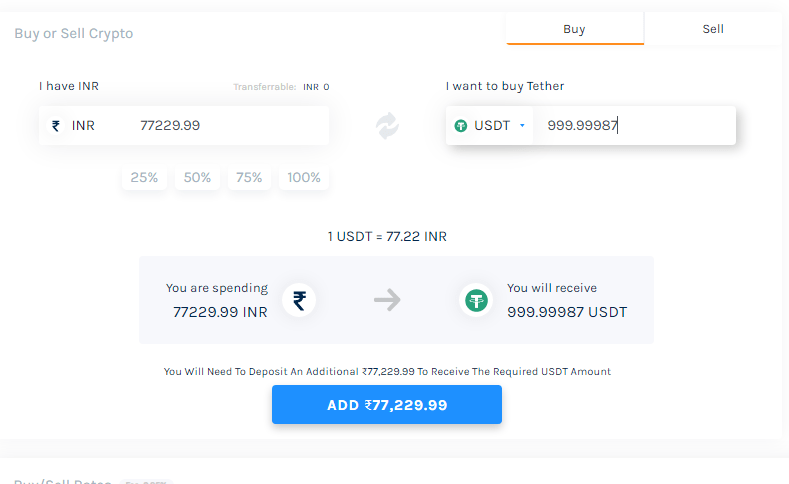Viewport: 789px width, 484px height.
Task: Click the green Tether icon beside USDT
Action: pyautogui.click(x=460, y=126)
